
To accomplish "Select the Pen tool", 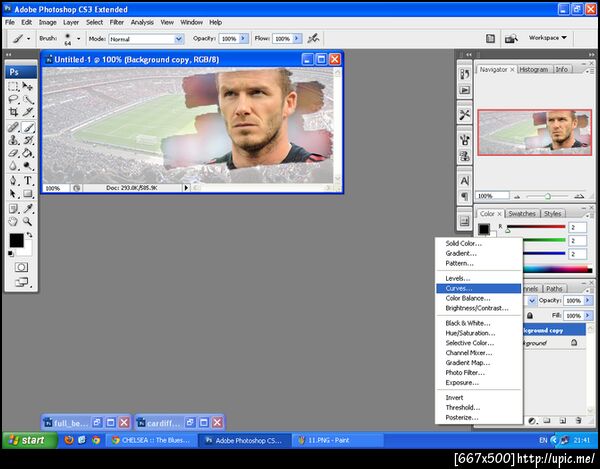I will pyautogui.click(x=13, y=180).
